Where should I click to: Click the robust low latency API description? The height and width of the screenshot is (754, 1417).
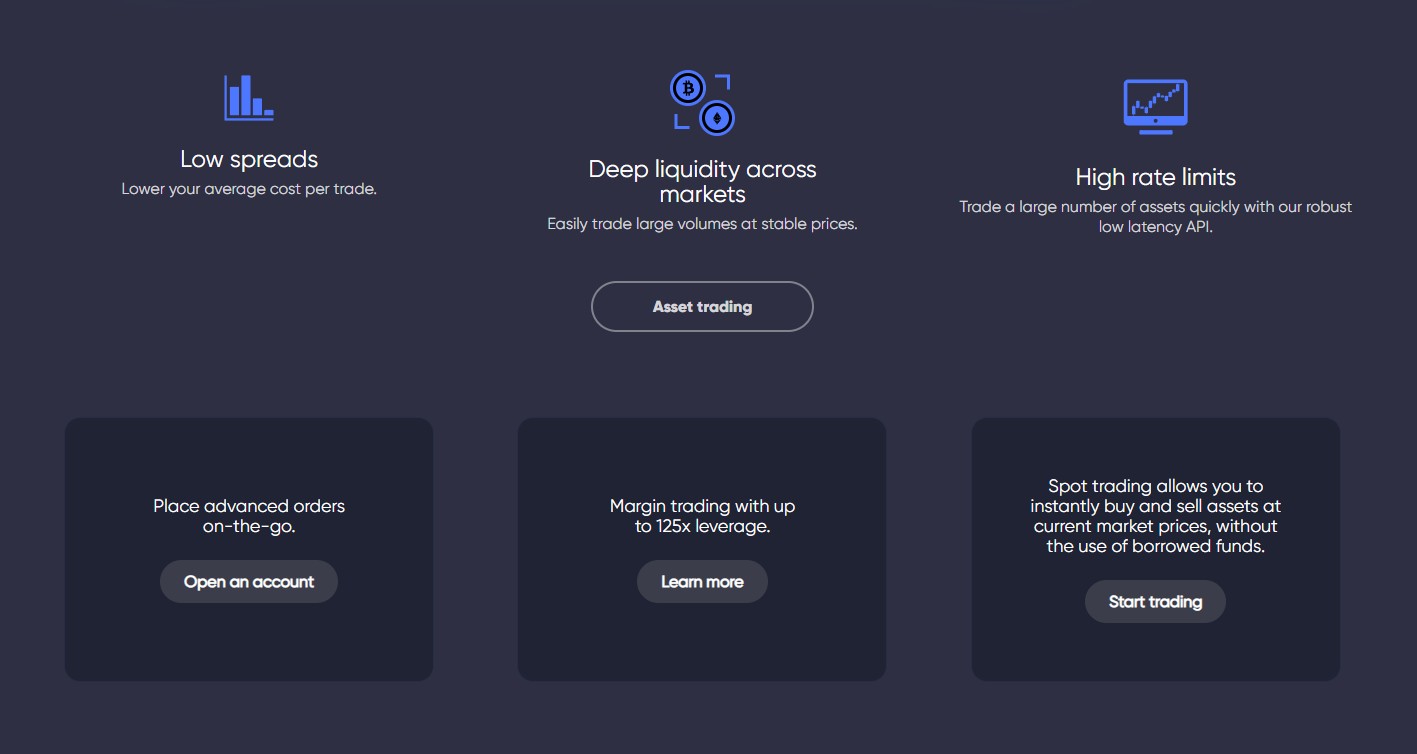(1155, 217)
